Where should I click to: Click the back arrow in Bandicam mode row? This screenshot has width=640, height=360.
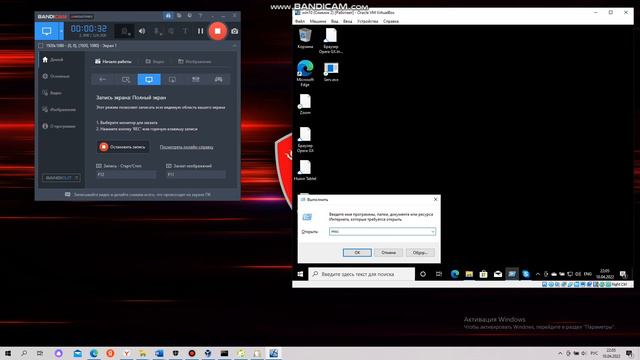tap(102, 79)
